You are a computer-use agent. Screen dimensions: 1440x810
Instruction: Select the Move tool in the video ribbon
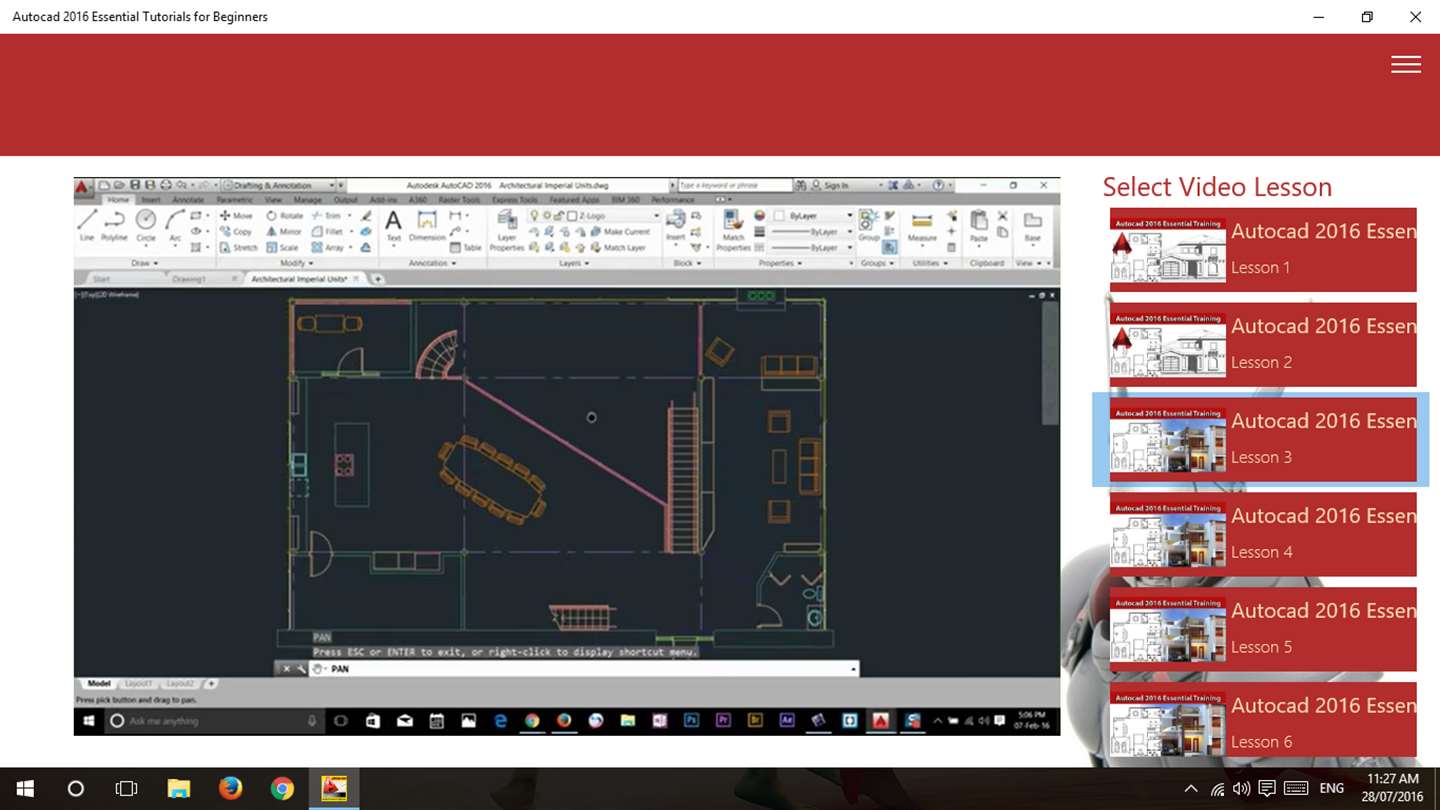(x=236, y=216)
